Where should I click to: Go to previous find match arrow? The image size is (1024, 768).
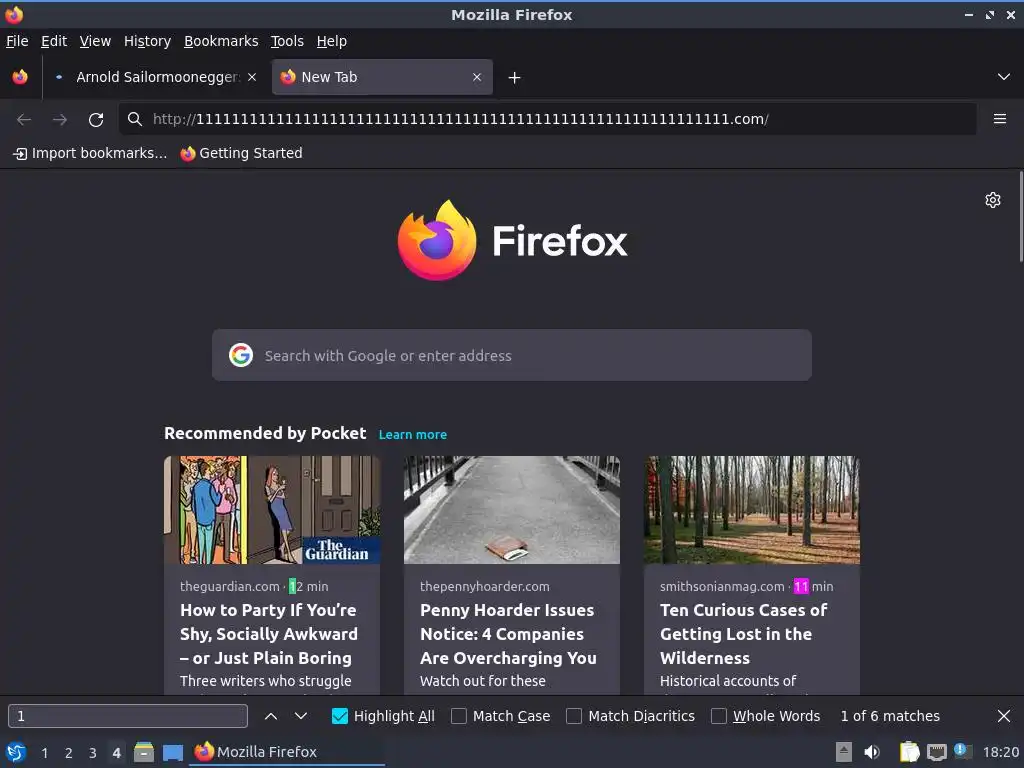click(271, 716)
